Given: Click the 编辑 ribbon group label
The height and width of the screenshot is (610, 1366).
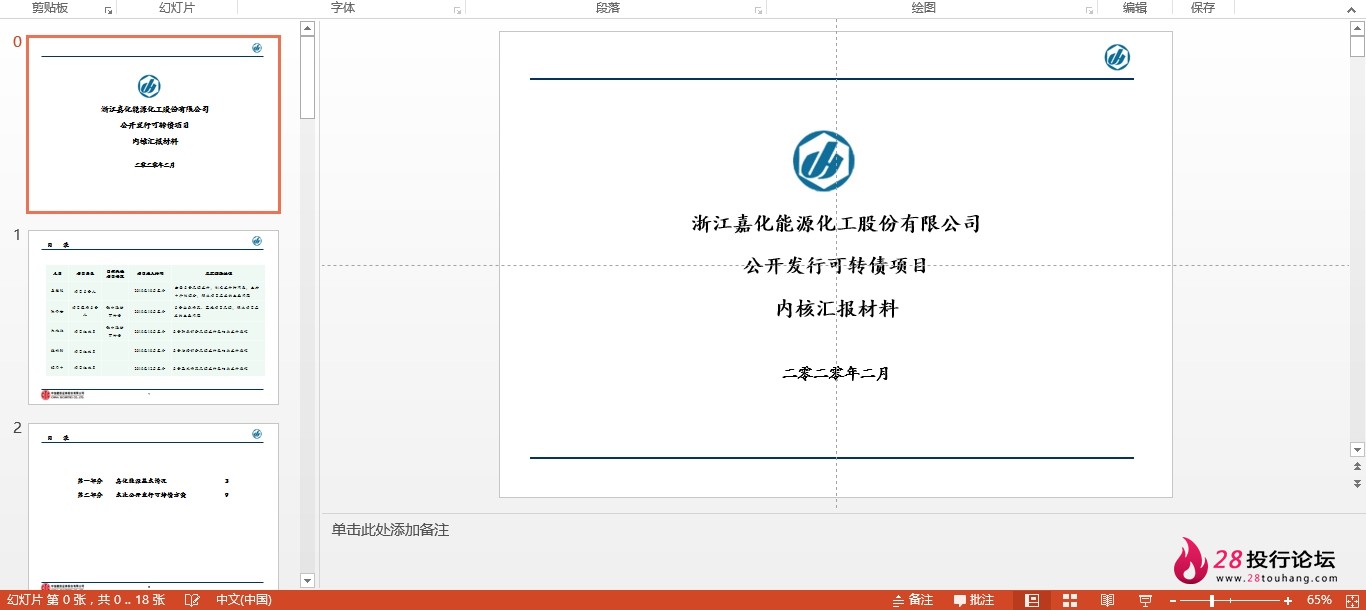Looking at the screenshot, I should point(1135,8).
